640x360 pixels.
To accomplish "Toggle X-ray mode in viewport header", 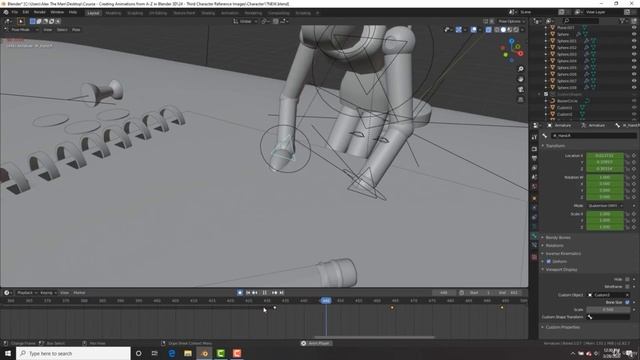I will (x=489, y=30).
